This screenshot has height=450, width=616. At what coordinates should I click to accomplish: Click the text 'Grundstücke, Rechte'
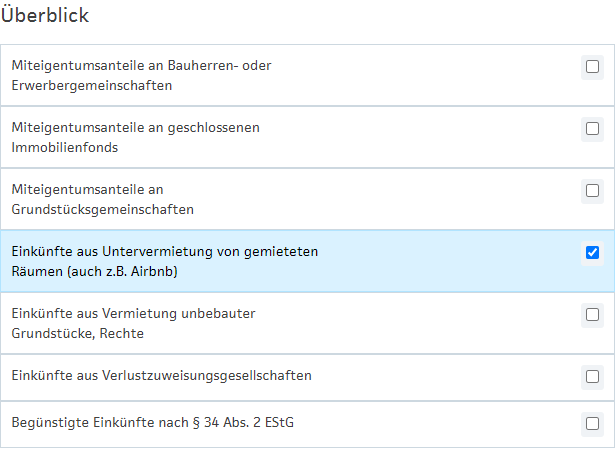coord(78,334)
